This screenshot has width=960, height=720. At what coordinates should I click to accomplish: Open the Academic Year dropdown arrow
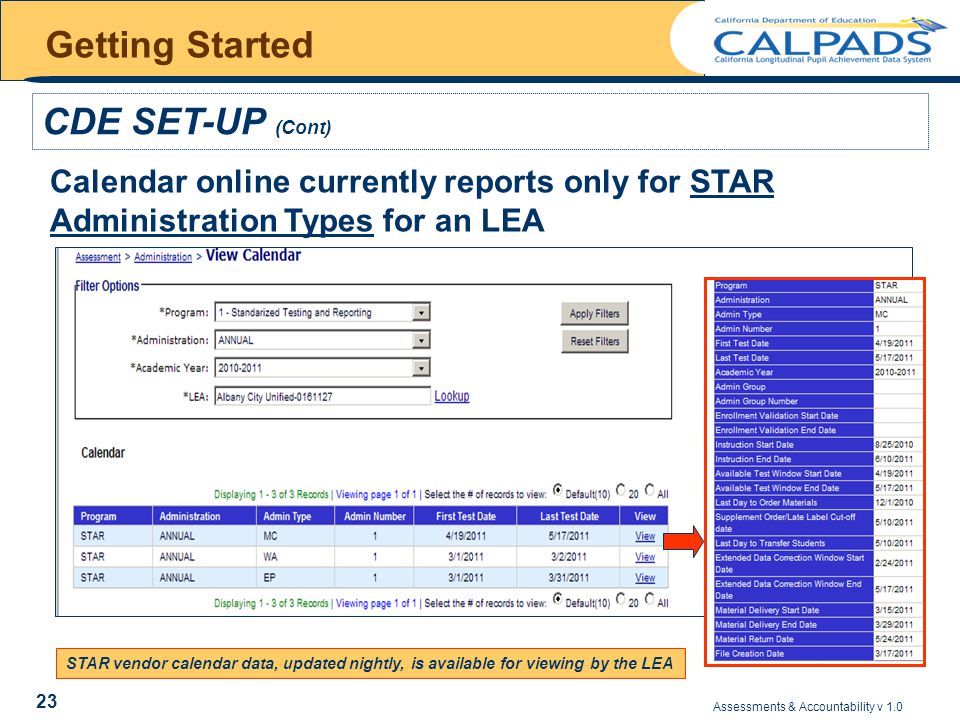point(421,368)
